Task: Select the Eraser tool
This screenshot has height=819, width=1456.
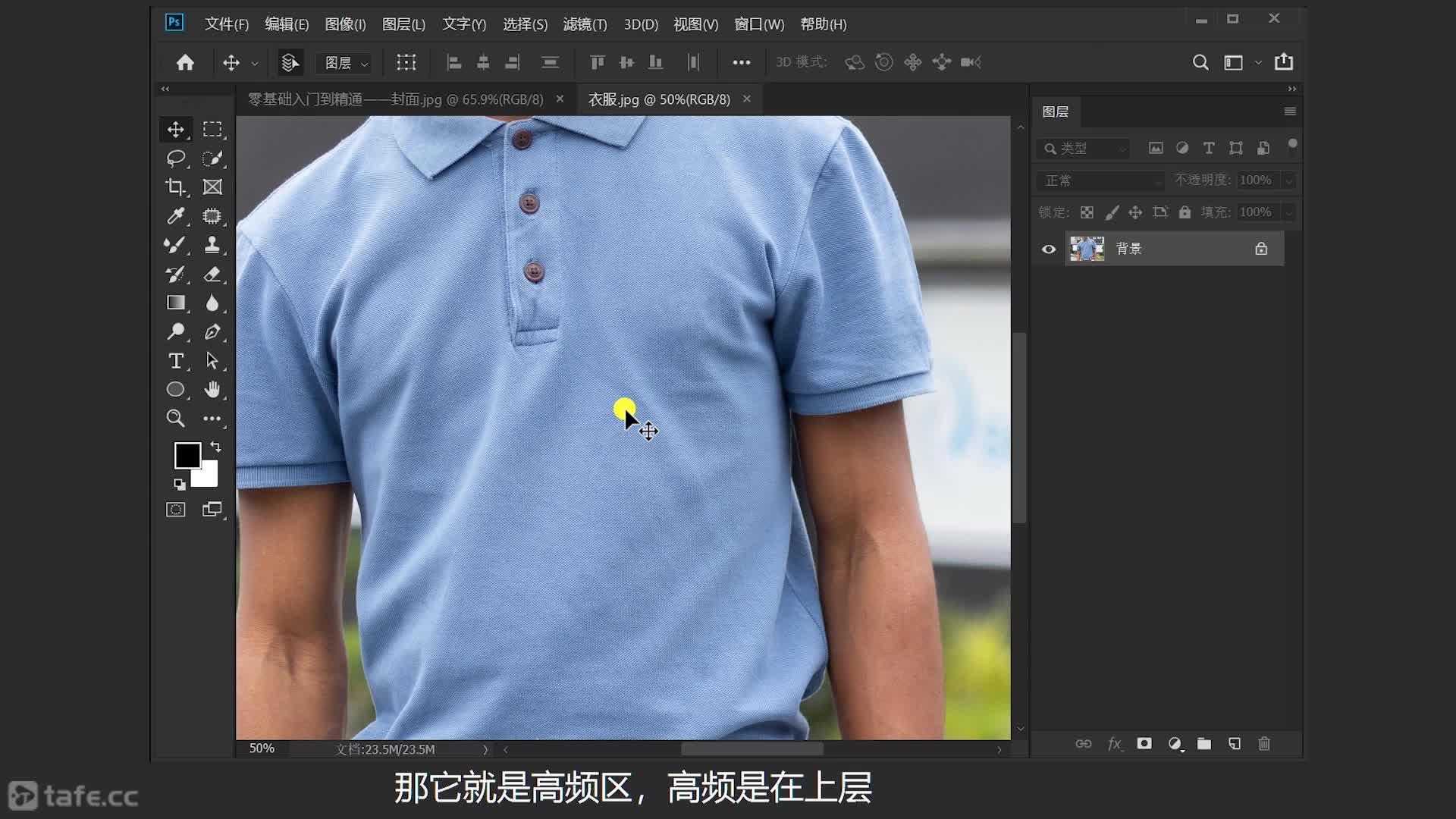Action: (212, 274)
